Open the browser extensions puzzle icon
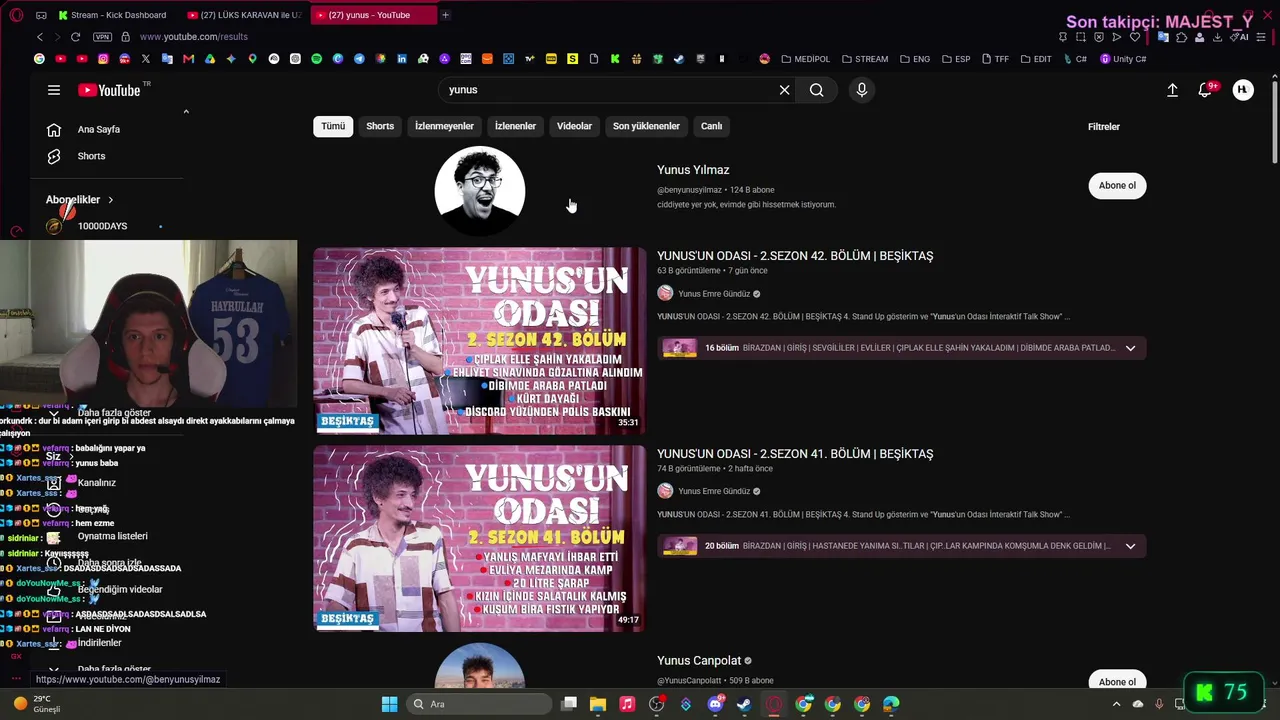This screenshot has width=1280, height=720. click(1181, 37)
